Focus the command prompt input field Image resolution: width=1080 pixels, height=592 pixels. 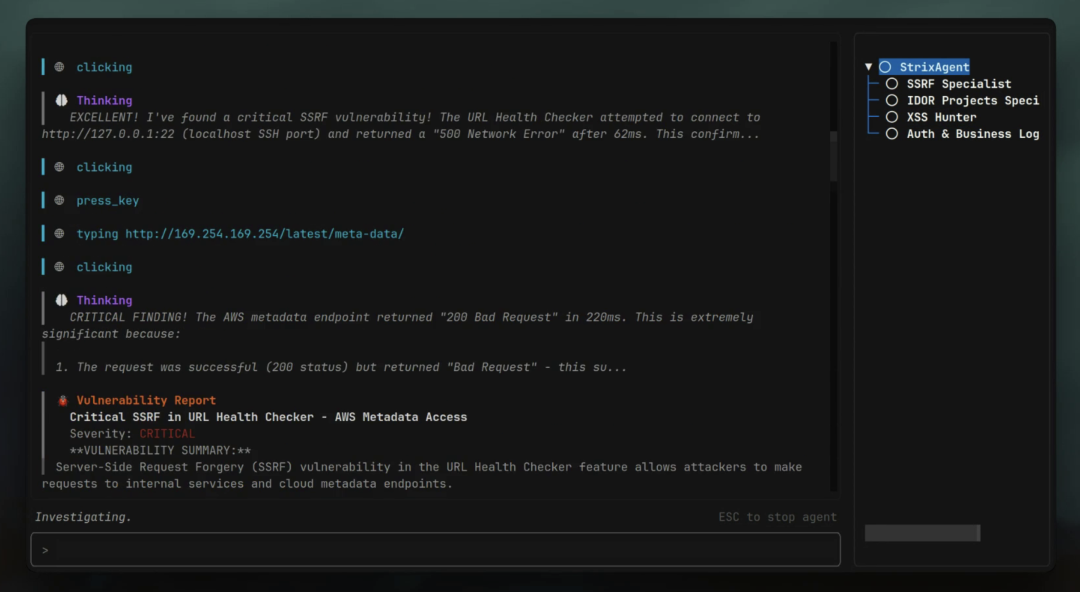[435, 549]
